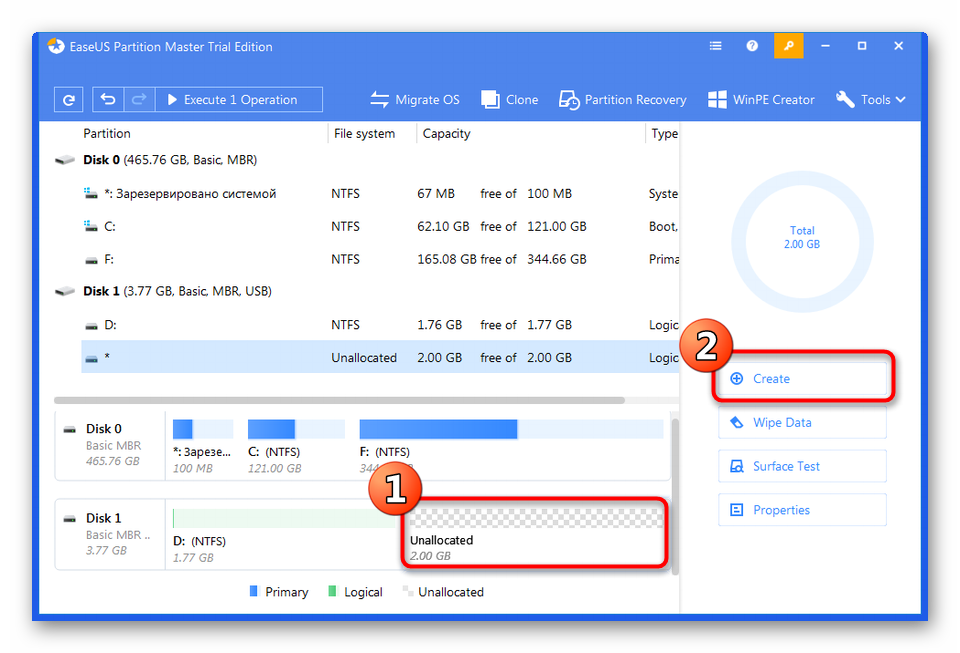The width and height of the screenshot is (960, 653).
Task: Open WinPE Creator
Action: pyautogui.click(x=761, y=100)
